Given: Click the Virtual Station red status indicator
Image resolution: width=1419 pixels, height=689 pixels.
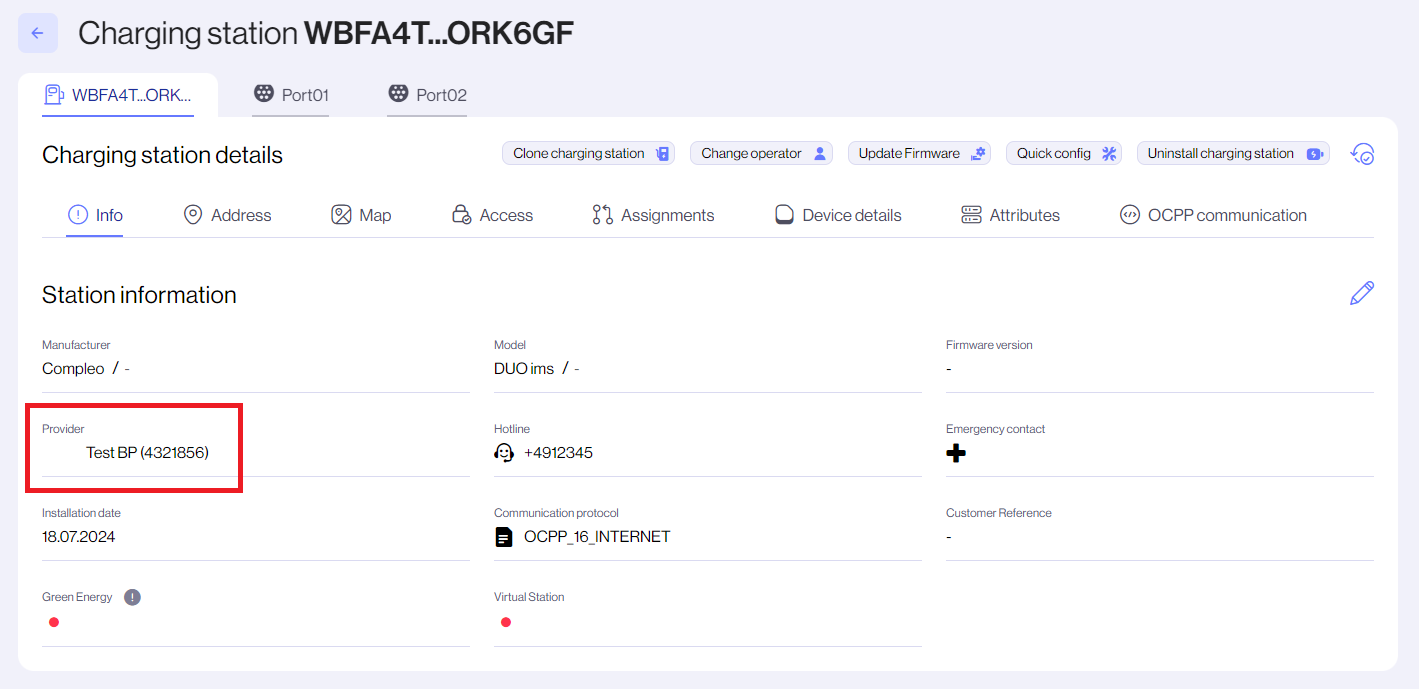Looking at the screenshot, I should click(x=506, y=622).
